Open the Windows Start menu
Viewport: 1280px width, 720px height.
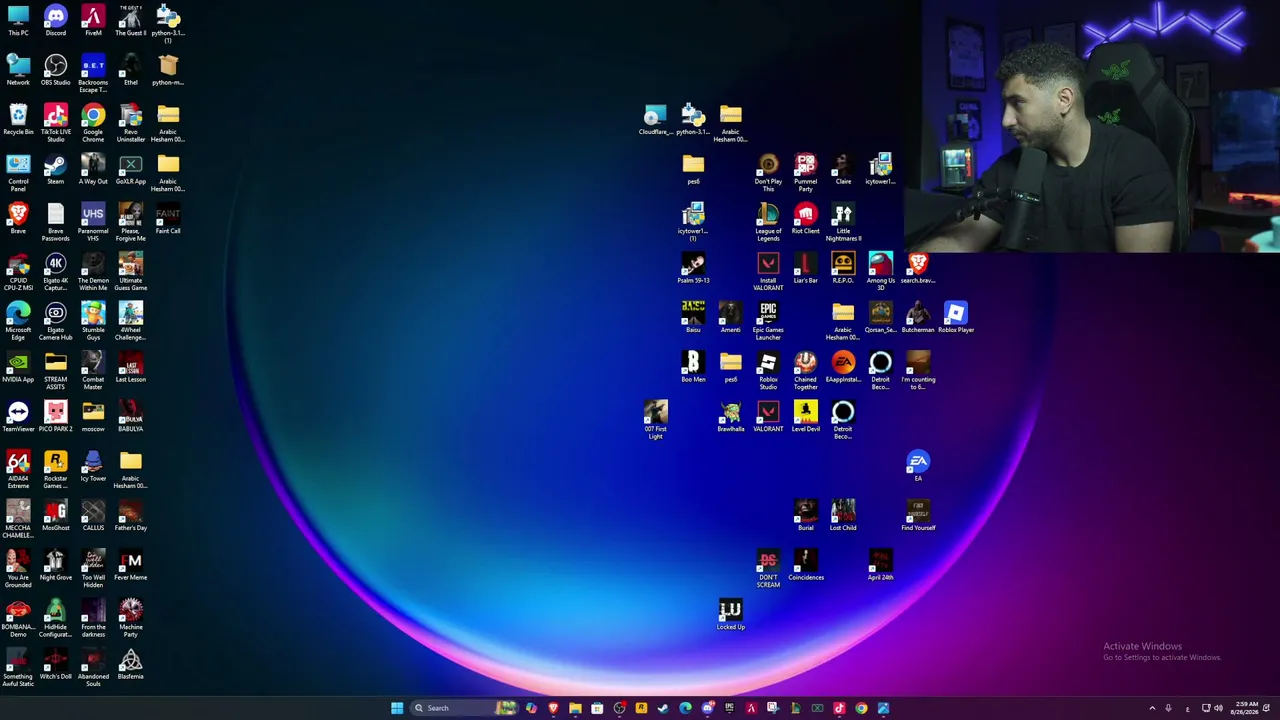click(x=397, y=708)
